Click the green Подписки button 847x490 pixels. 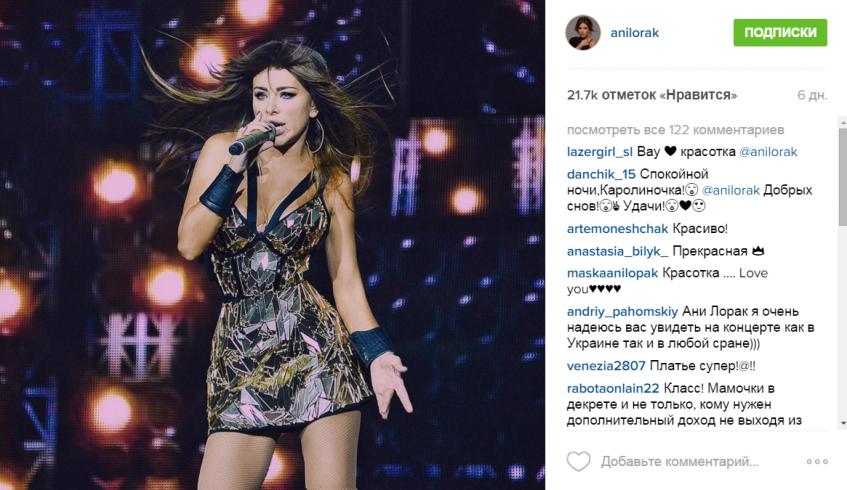pyautogui.click(x=780, y=32)
